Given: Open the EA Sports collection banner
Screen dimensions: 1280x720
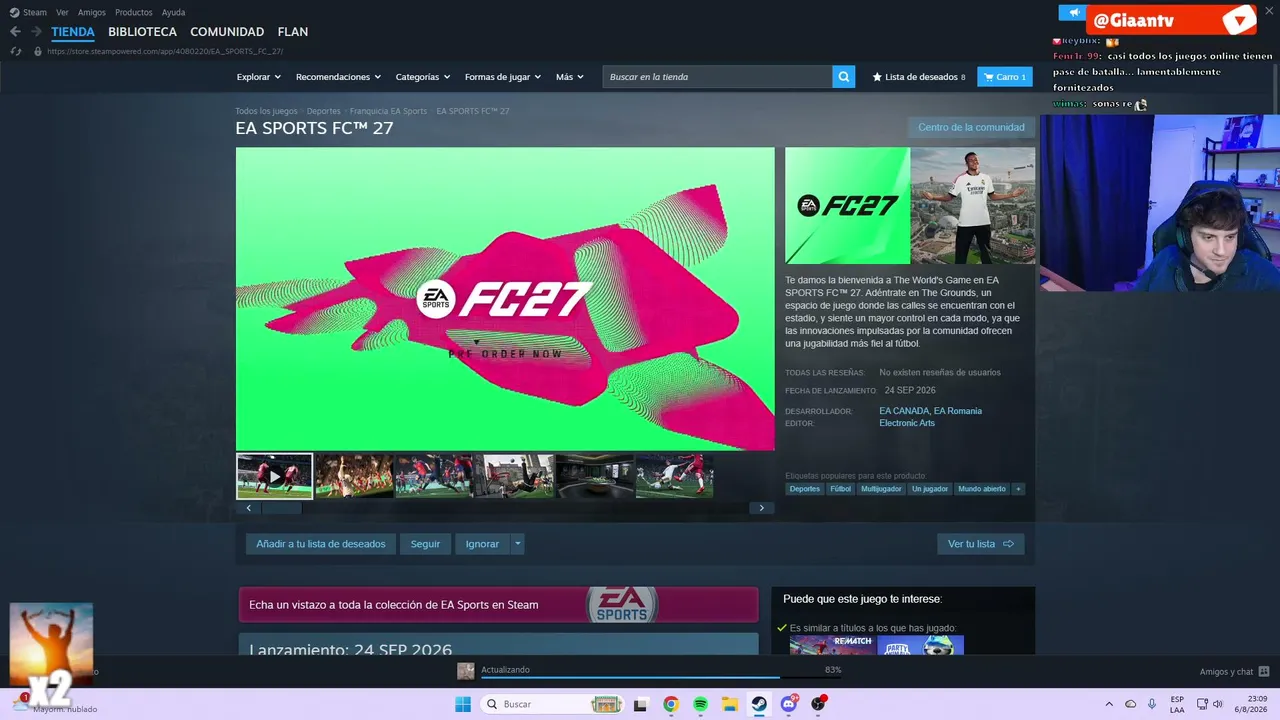Looking at the screenshot, I should click(498, 604).
